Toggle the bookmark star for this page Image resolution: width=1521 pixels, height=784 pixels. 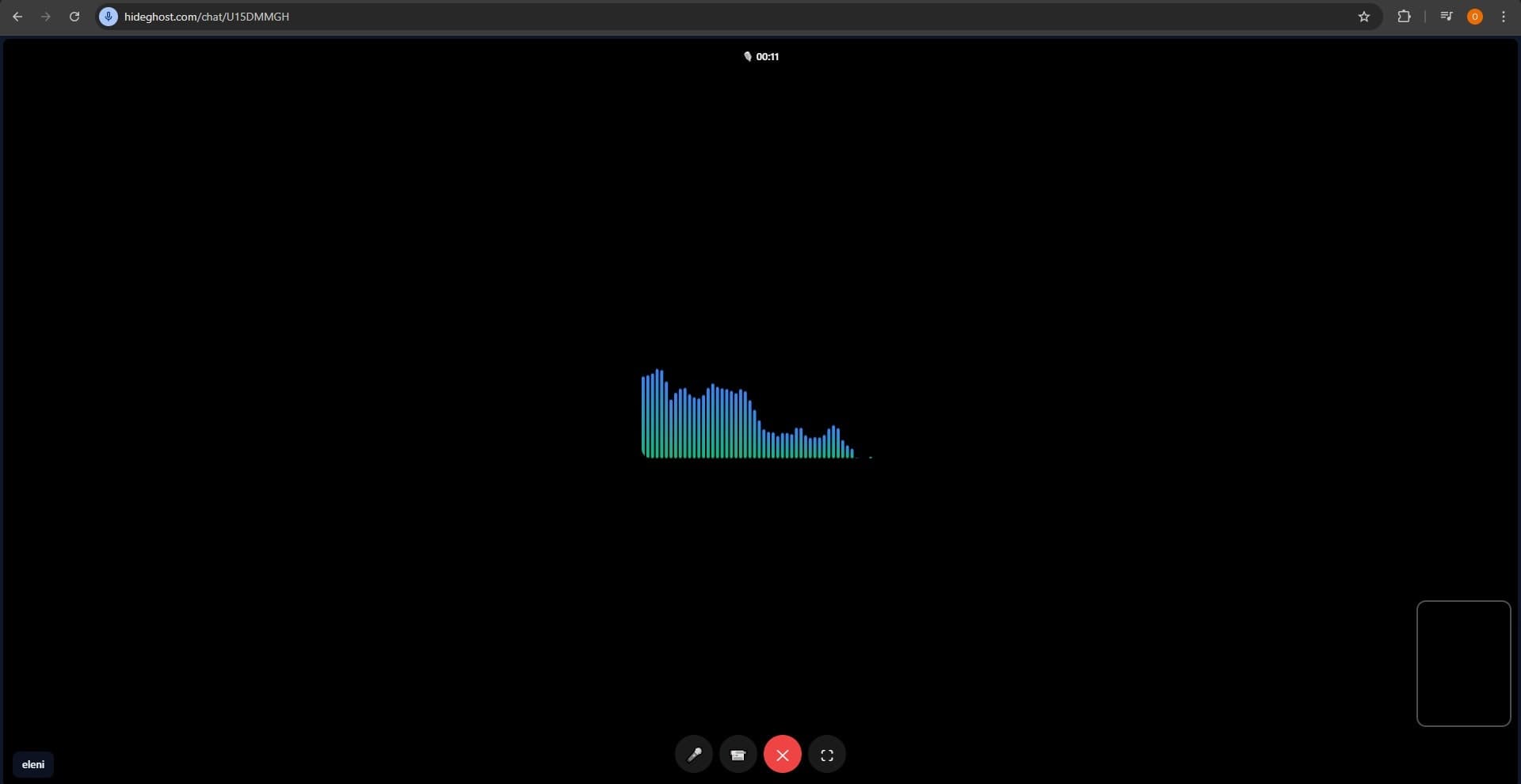point(1364,16)
